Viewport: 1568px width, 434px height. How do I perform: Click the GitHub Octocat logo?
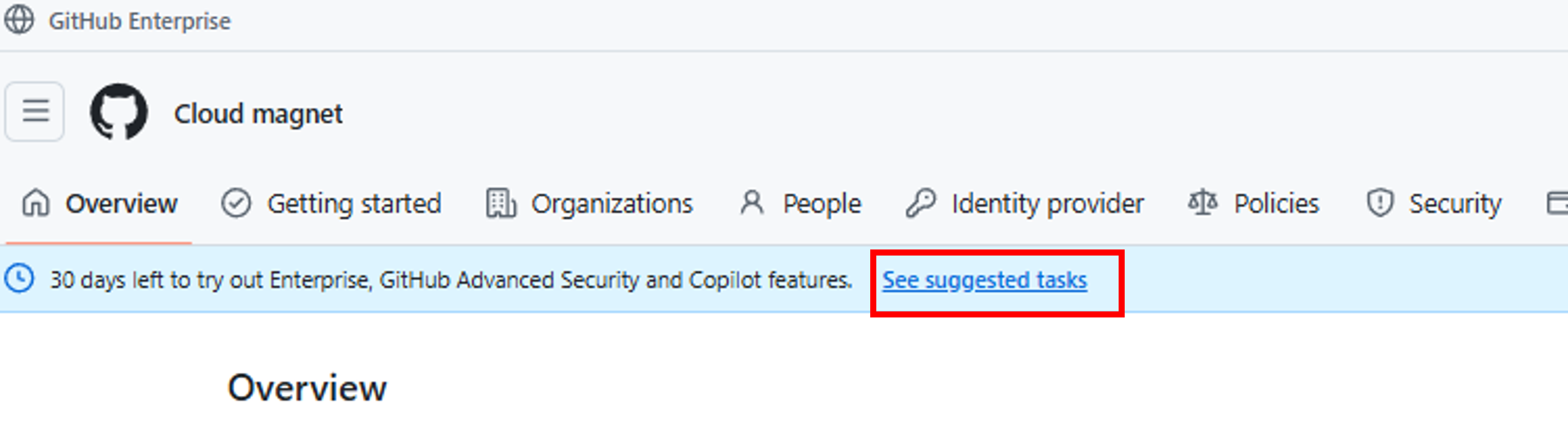118,112
